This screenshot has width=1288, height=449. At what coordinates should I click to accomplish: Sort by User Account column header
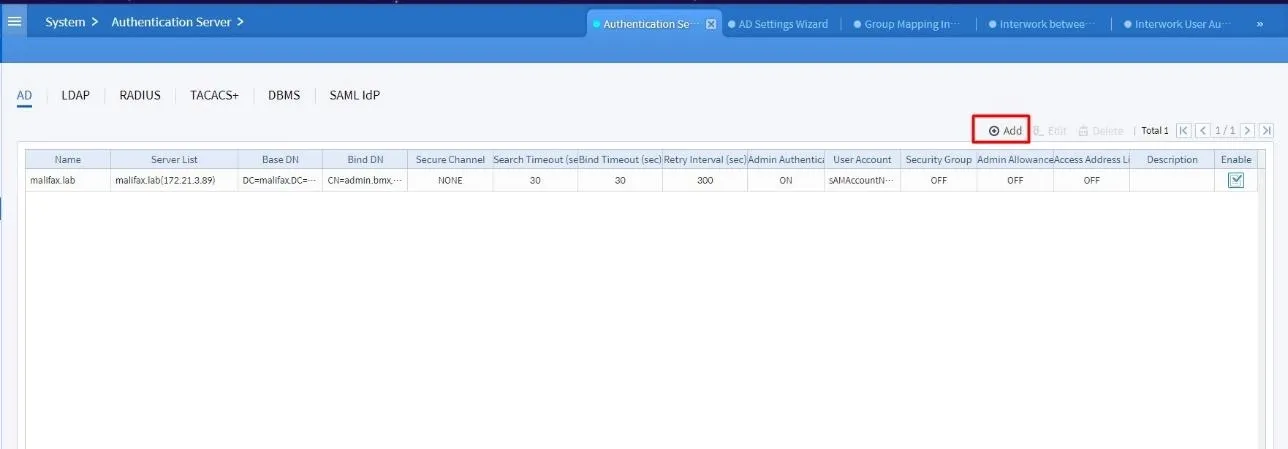863,160
